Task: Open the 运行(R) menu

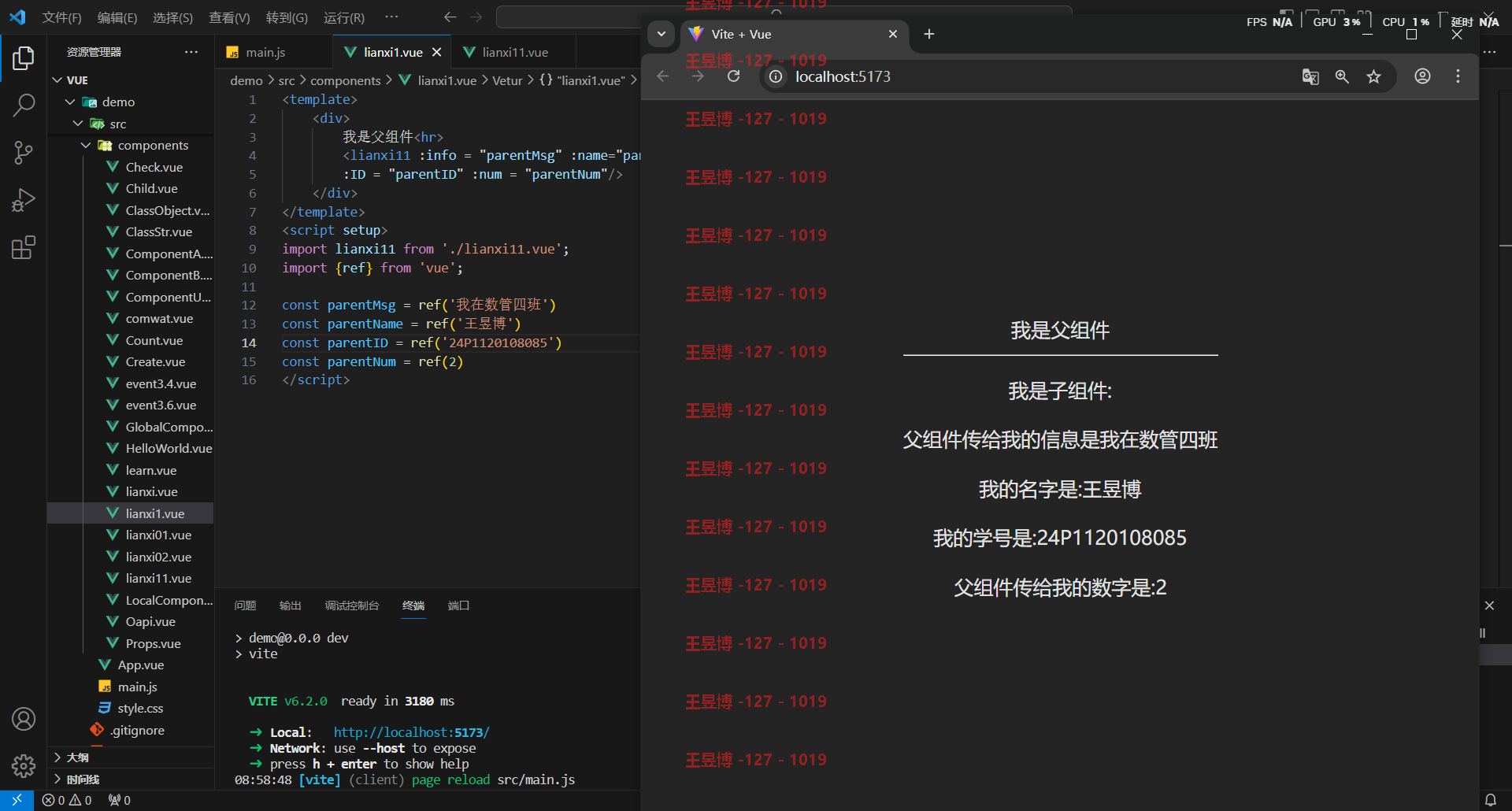Action: click(x=344, y=17)
